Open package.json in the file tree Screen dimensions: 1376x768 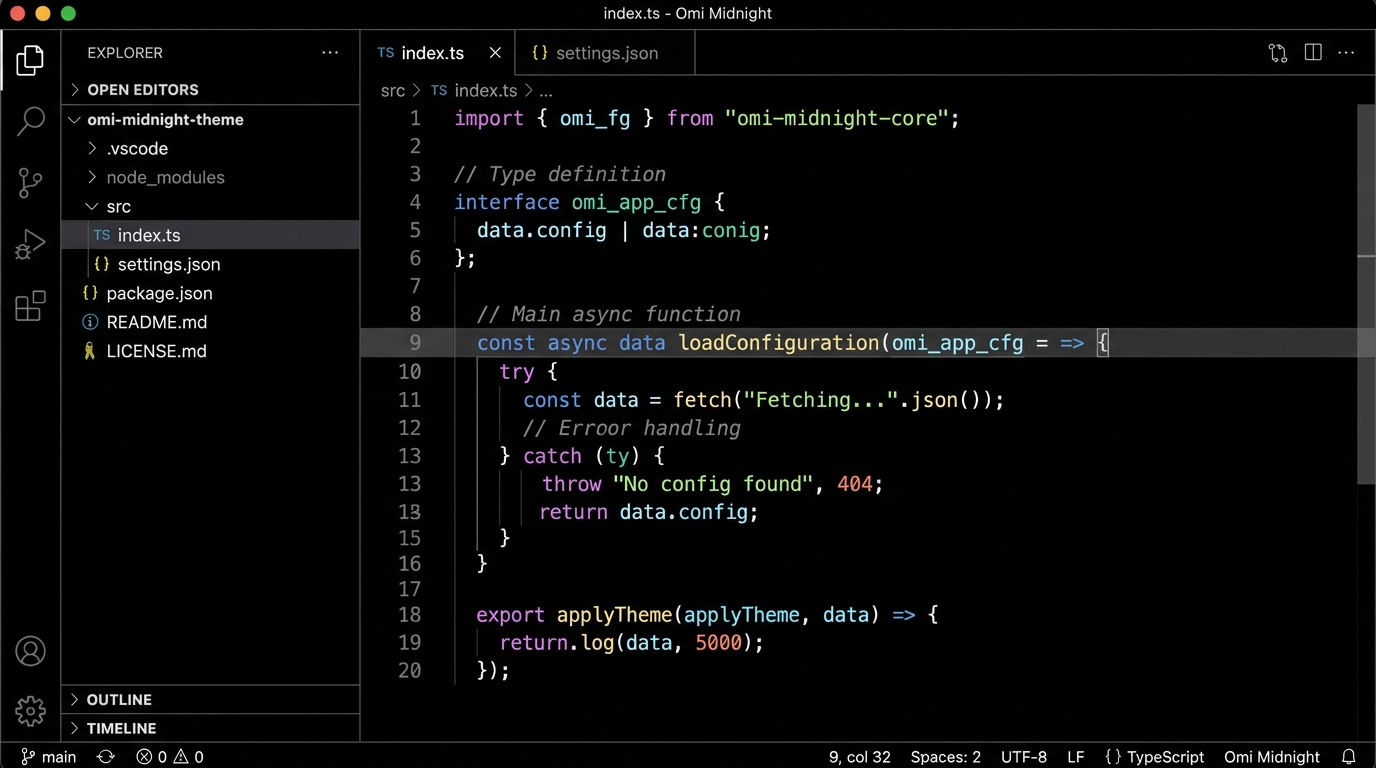210,293
